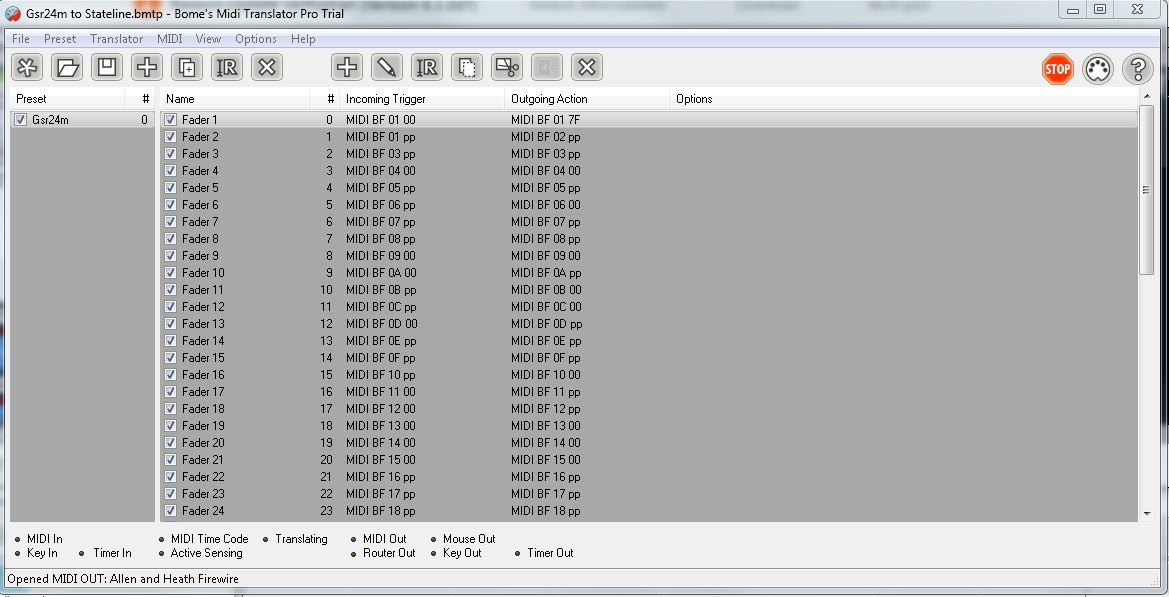Open a project file with folder icon
This screenshot has width=1169, height=597.
coord(67,68)
